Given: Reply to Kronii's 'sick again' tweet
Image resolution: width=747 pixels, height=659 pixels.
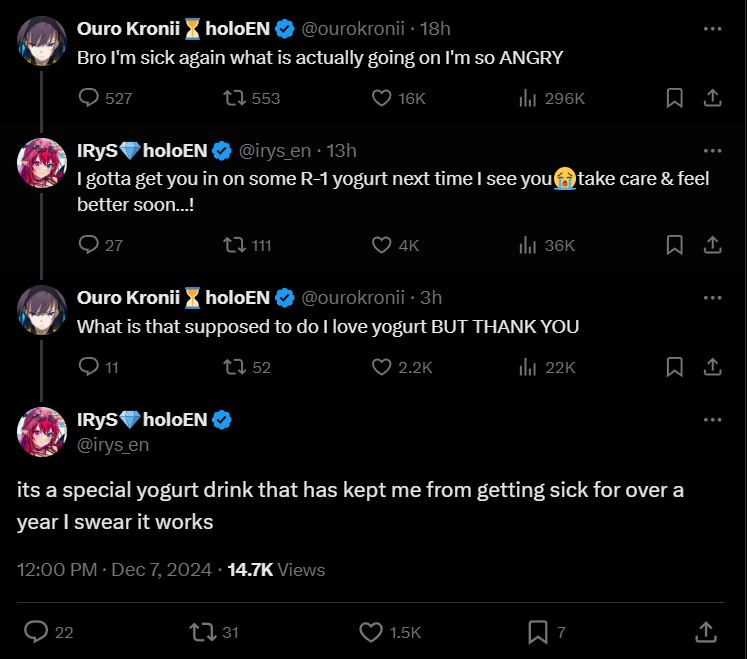Looking at the screenshot, I should point(89,98).
